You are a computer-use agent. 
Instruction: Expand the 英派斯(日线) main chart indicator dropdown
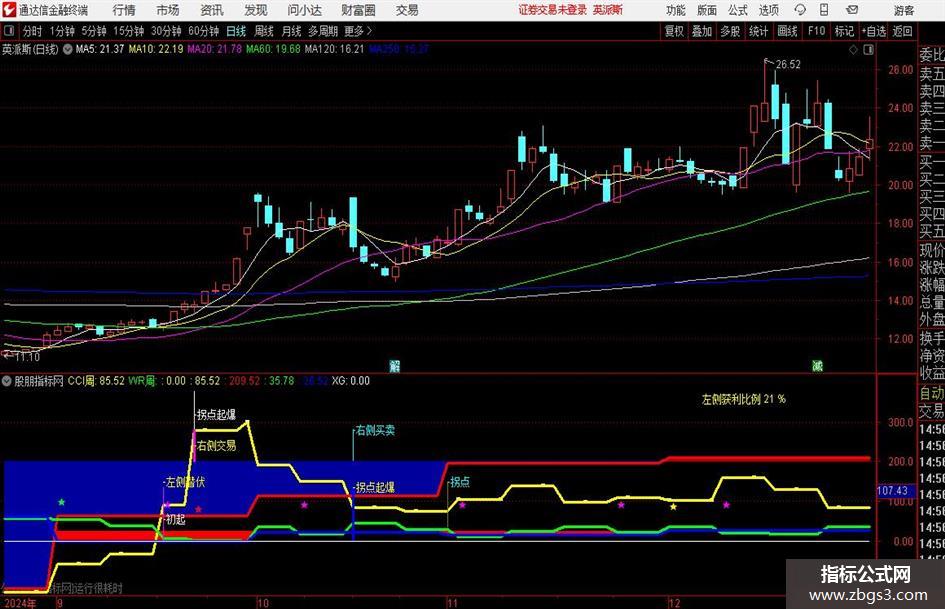coord(68,49)
